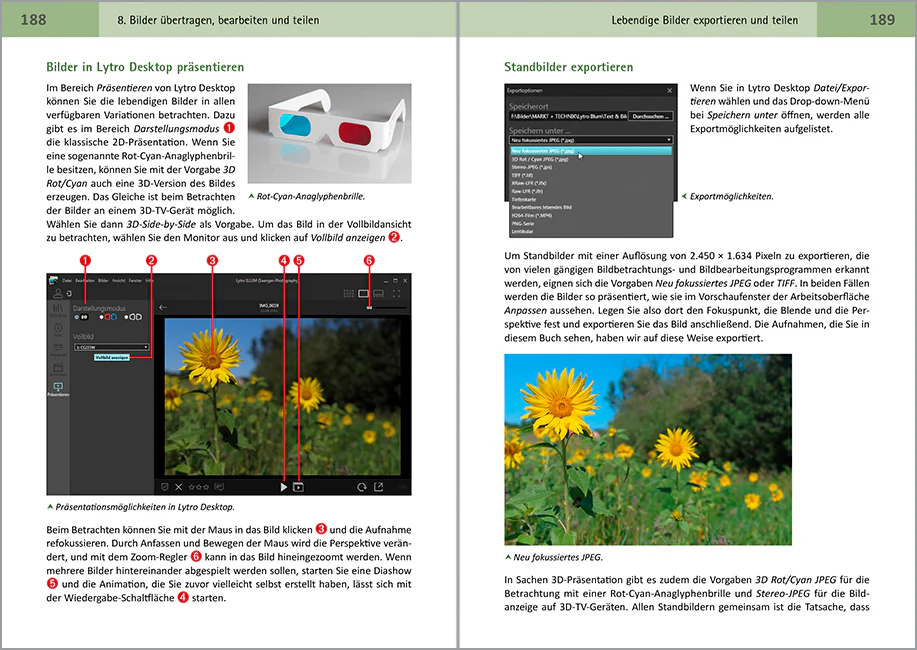Select the TIFF entry in export list
Viewport: 917px width, 650px height.
pyautogui.click(x=591, y=175)
